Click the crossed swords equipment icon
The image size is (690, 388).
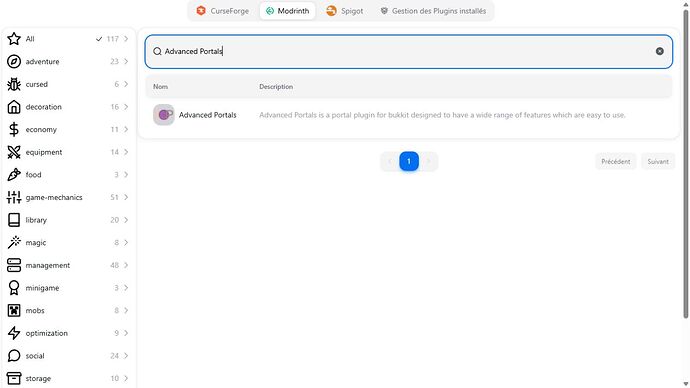pyautogui.click(x=14, y=152)
